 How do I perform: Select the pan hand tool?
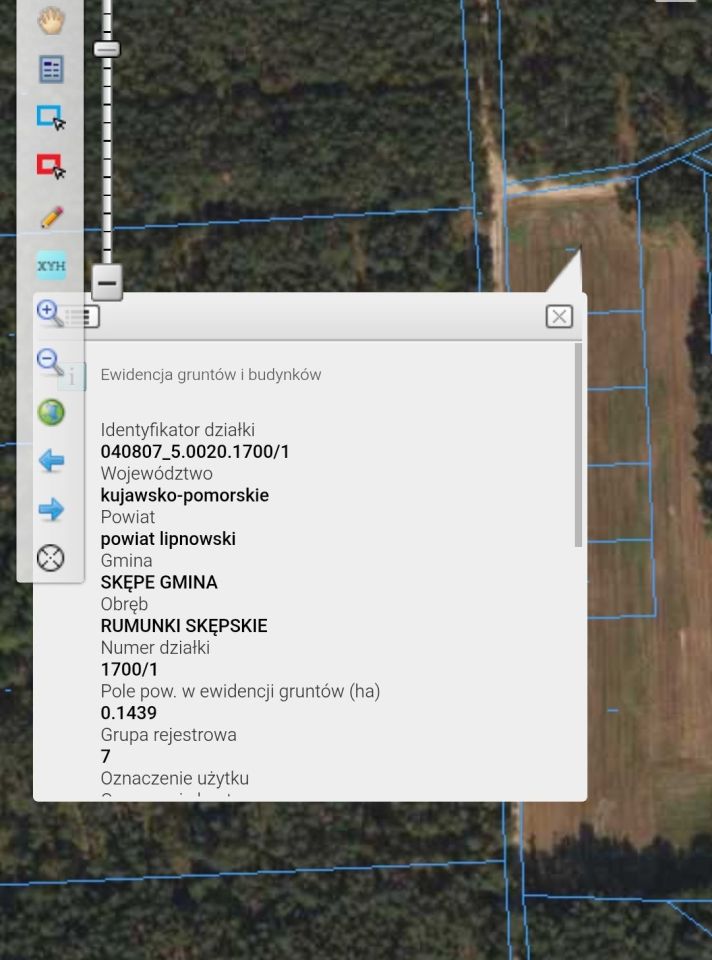coord(51,21)
